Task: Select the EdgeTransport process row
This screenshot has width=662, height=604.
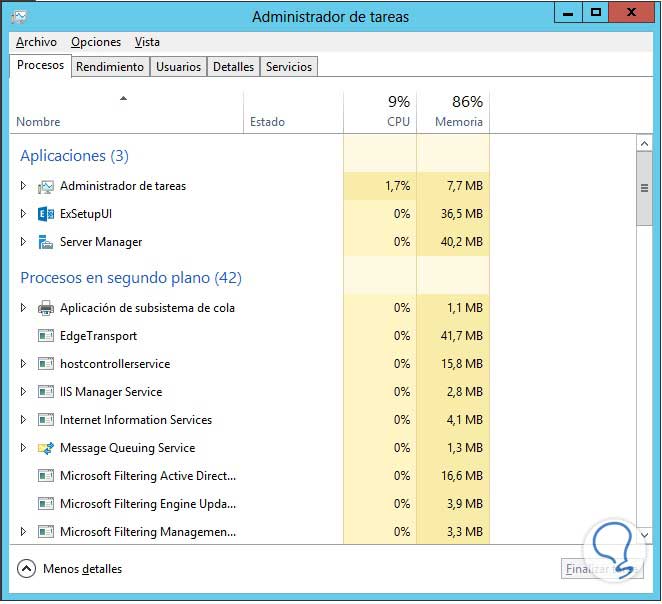Action: tap(250, 336)
